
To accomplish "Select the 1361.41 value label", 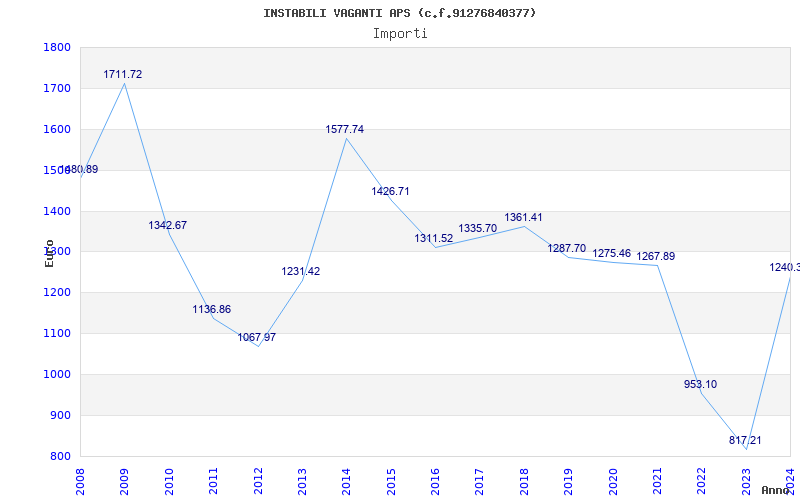I will click(523, 217).
